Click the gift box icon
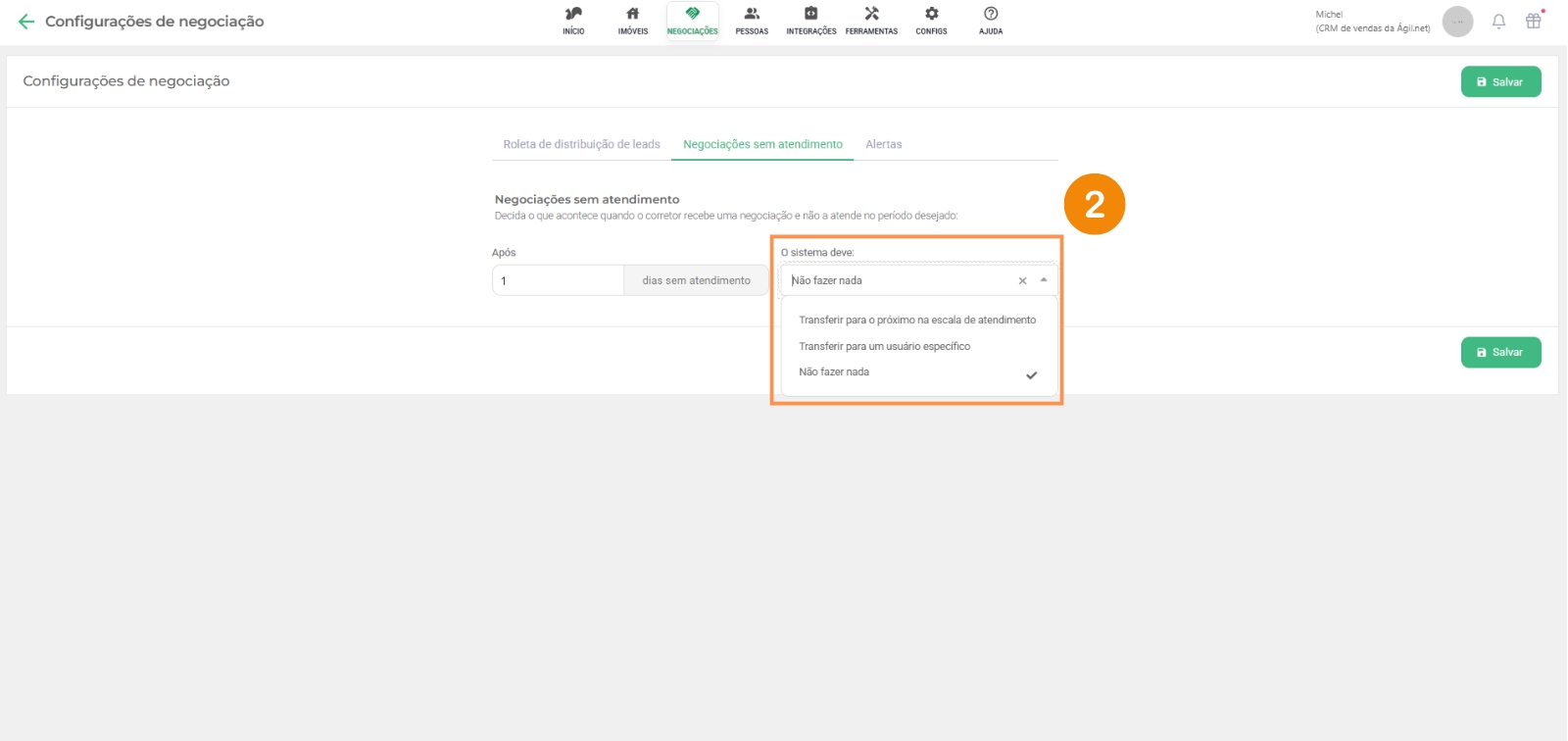The image size is (1568, 741). 1534,21
